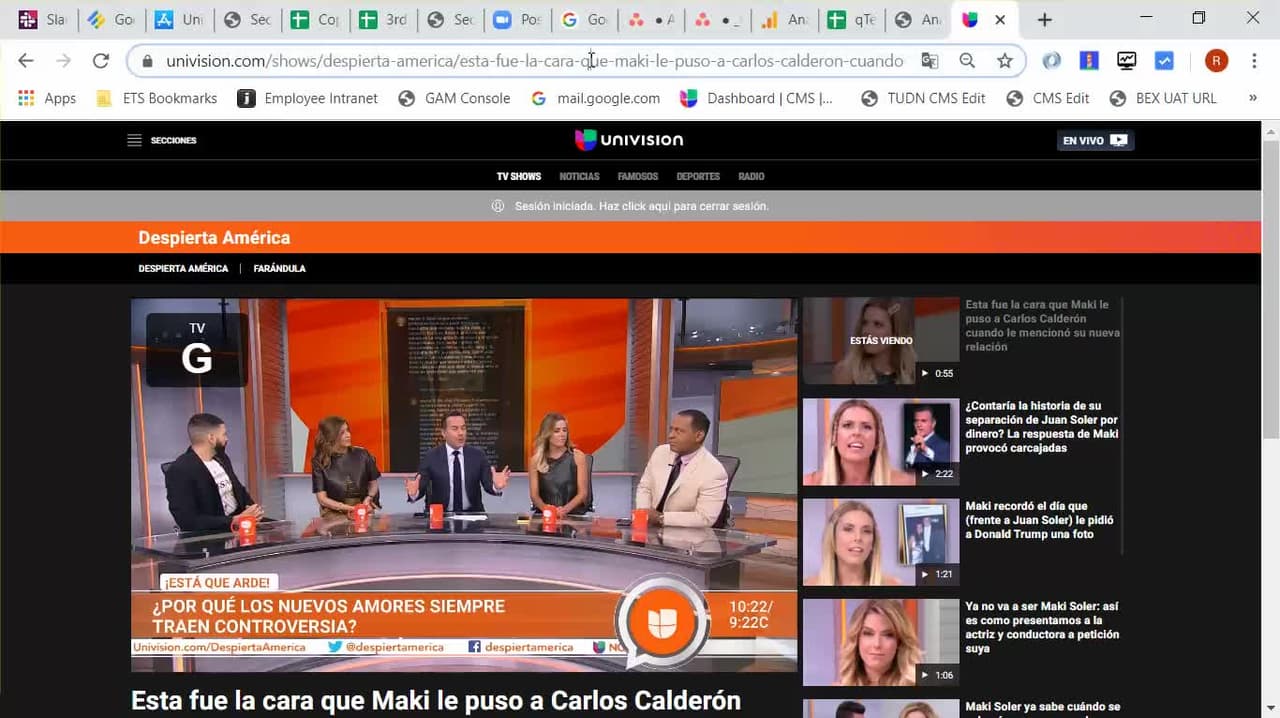
Task: Open the Farándula section link
Action: point(279,268)
